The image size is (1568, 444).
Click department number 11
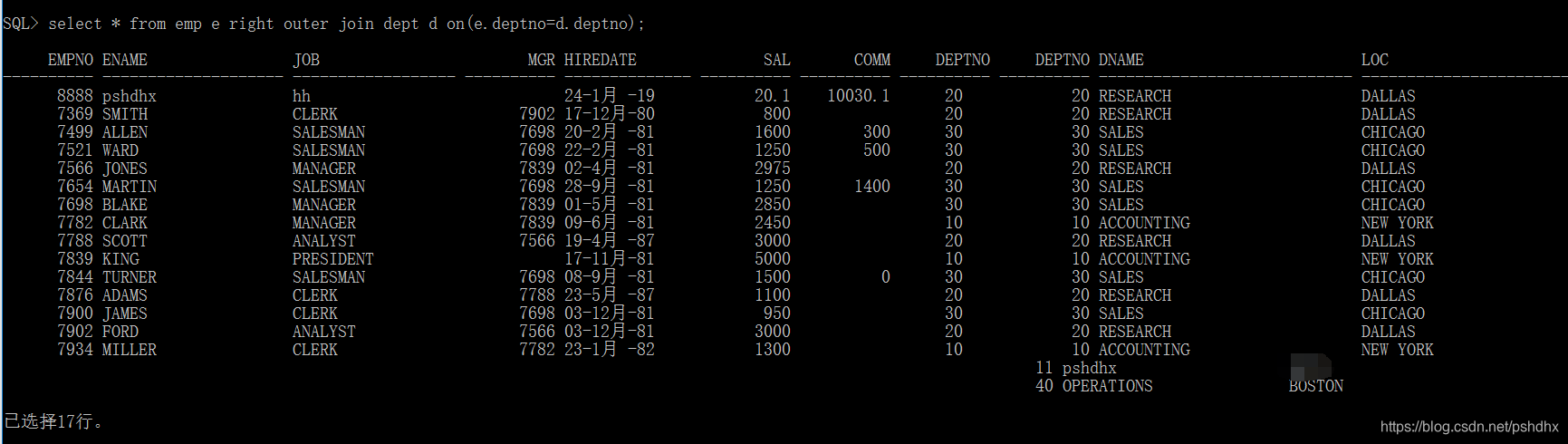pos(1044,368)
